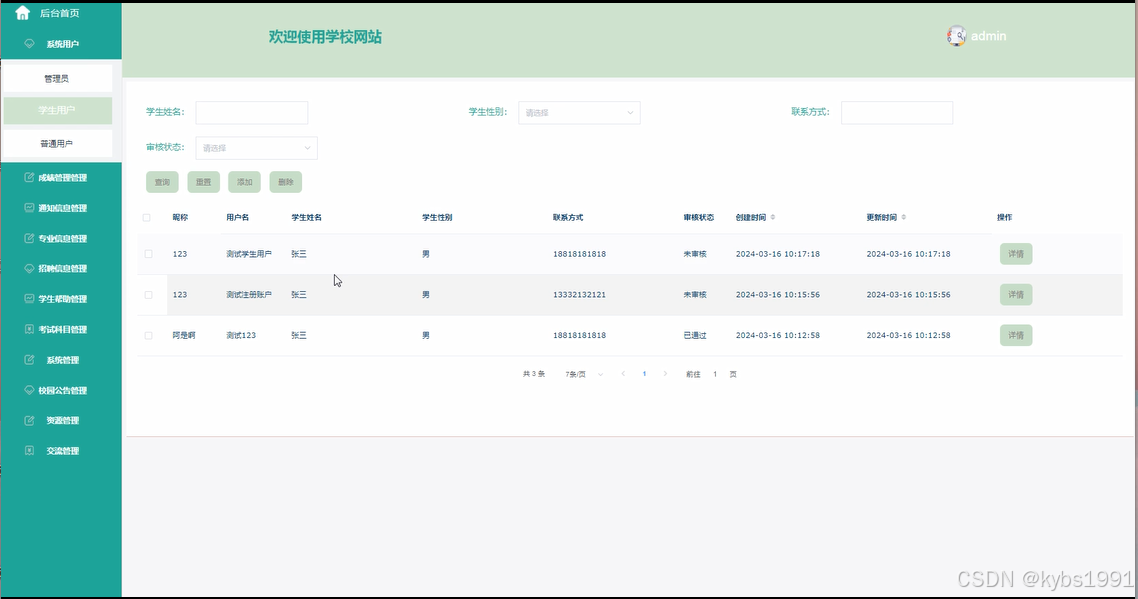Viewport: 1138px width, 599px height.
Task: Click 未审核 status in 测试学生用户 row
Action: [x=695, y=254]
